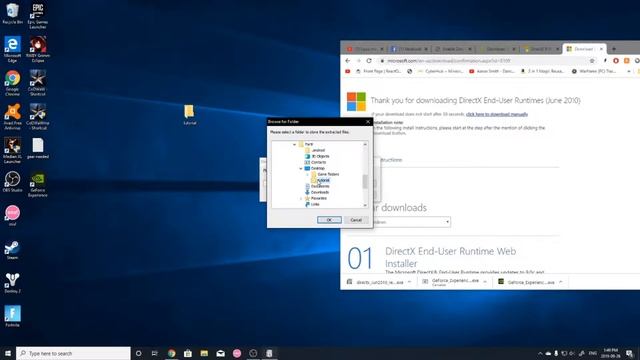Close the Browse for Folder dialog
The image size is (640, 360).
[368, 122]
